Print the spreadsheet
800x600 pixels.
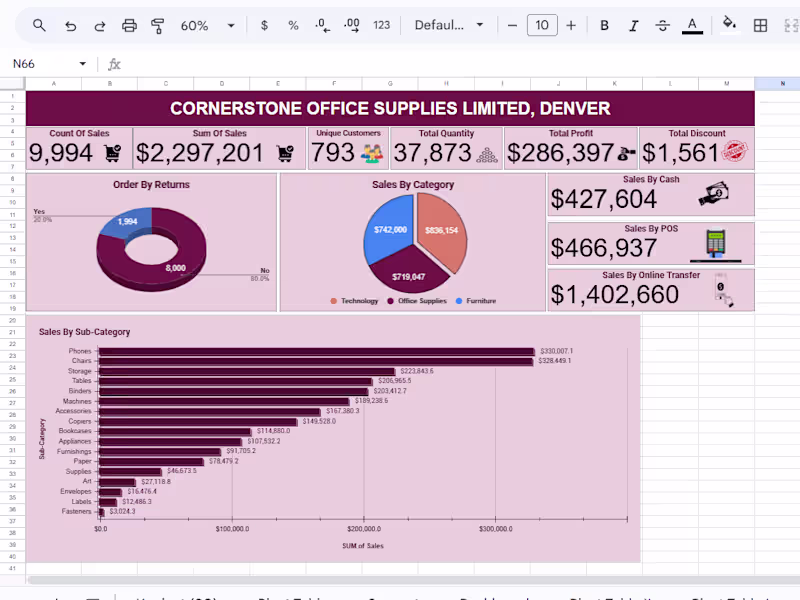coord(129,25)
